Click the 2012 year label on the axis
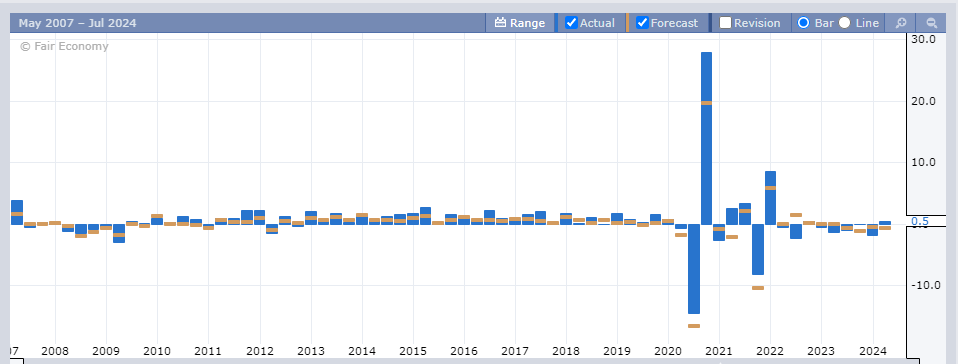 coord(260,351)
